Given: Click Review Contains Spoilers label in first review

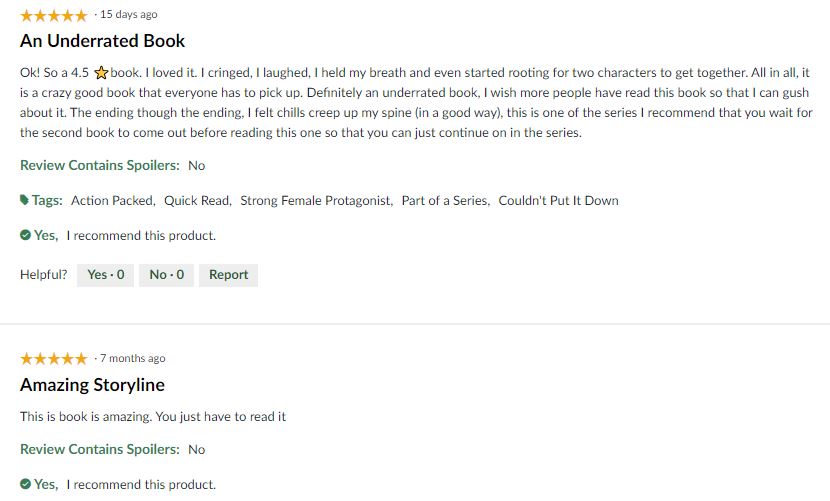Looking at the screenshot, I should click(100, 165).
